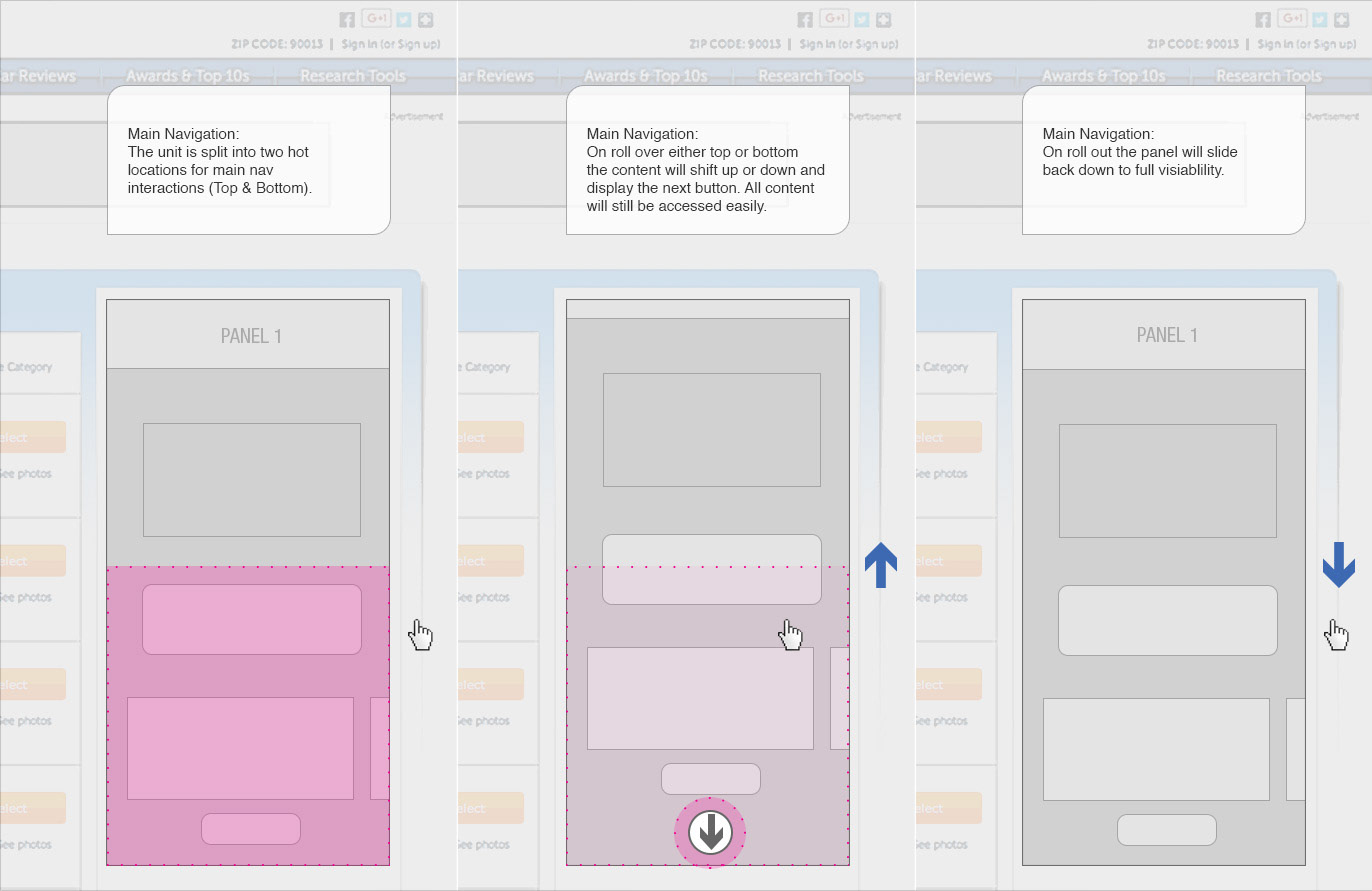Open Facebook icon in the 'hot locations' mockup

pyautogui.click(x=347, y=19)
